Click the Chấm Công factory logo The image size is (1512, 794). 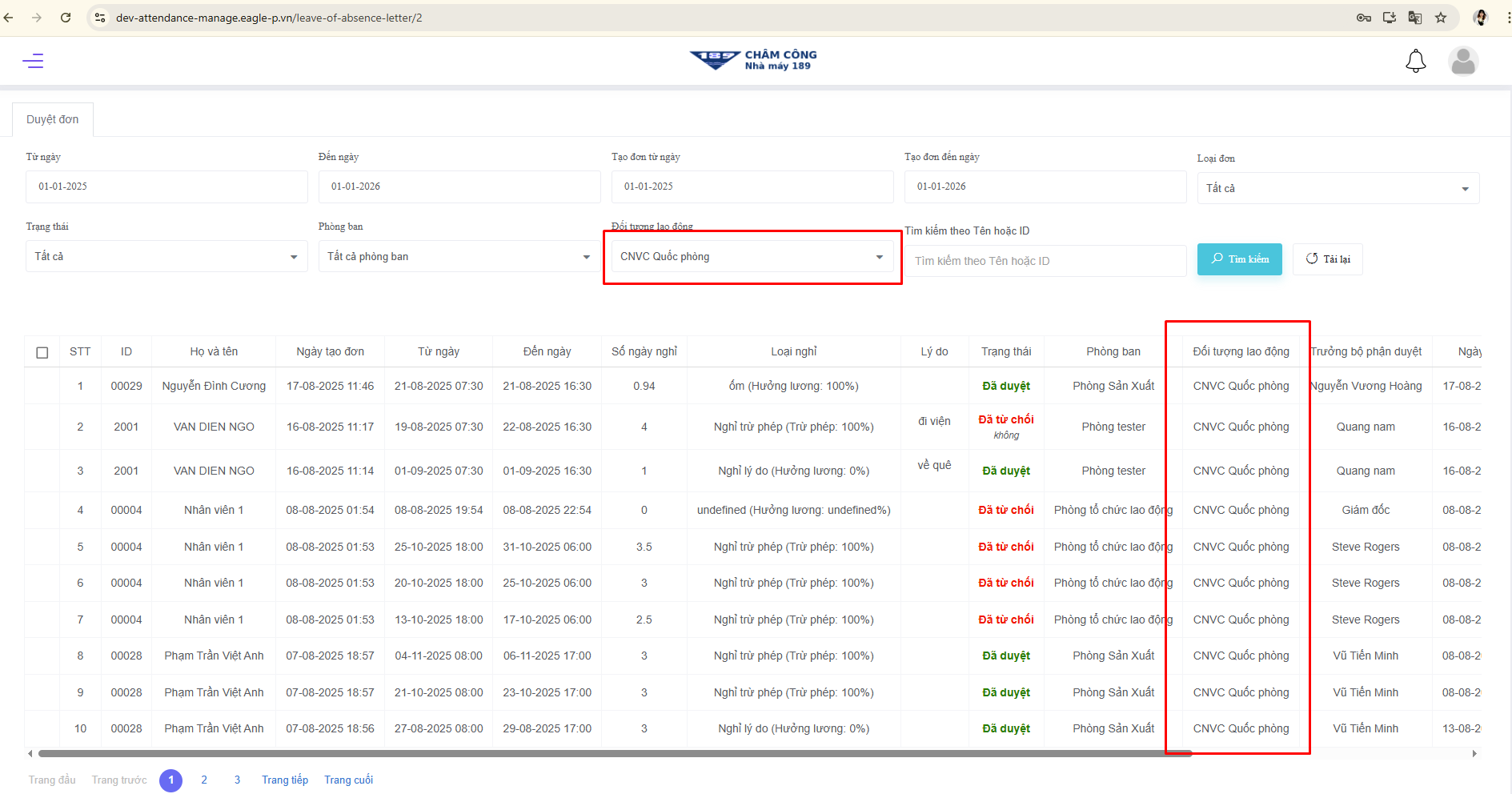coord(752,60)
